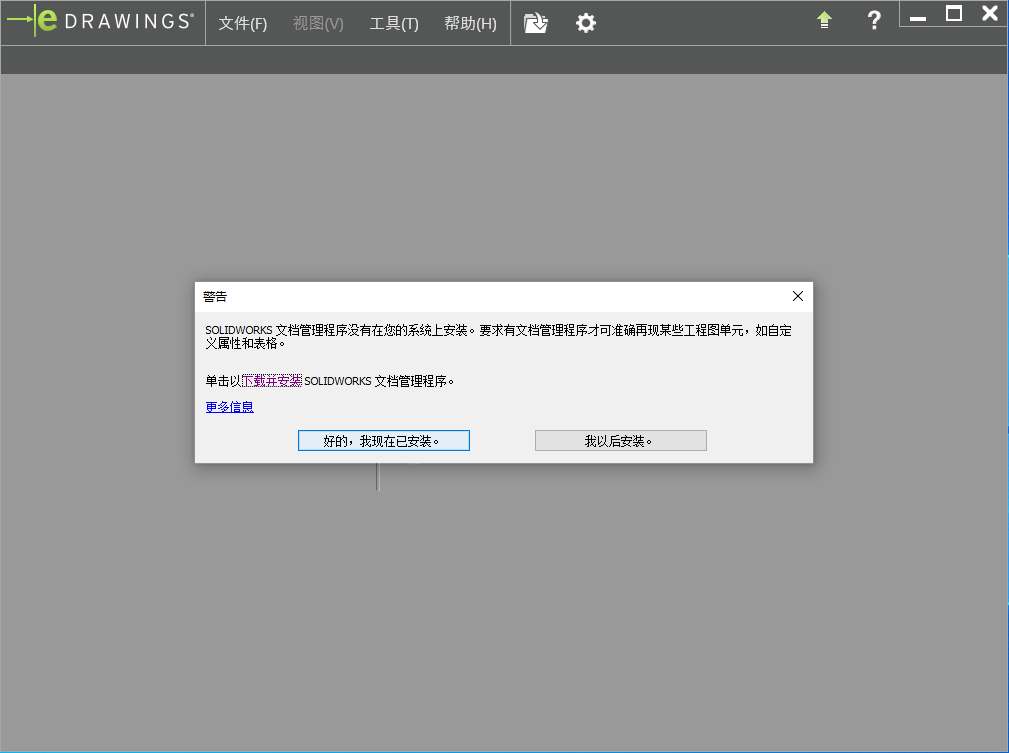The height and width of the screenshot is (753, 1009).
Task: Open the 更多信息 link
Action: pyautogui.click(x=230, y=407)
